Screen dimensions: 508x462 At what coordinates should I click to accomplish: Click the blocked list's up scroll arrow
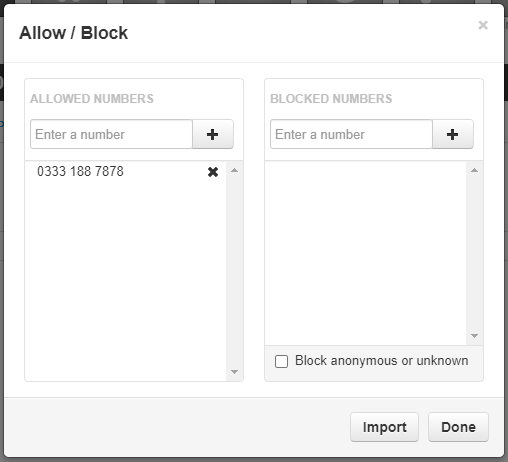pyautogui.click(x=474, y=170)
